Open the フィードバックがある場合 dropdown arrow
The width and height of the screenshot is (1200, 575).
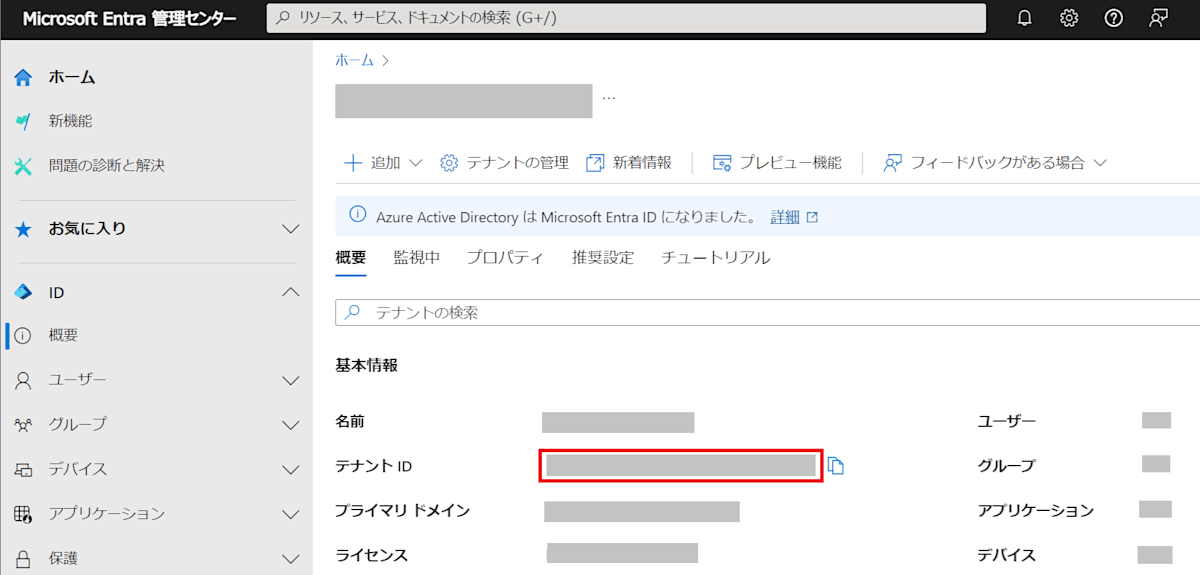click(1100, 163)
